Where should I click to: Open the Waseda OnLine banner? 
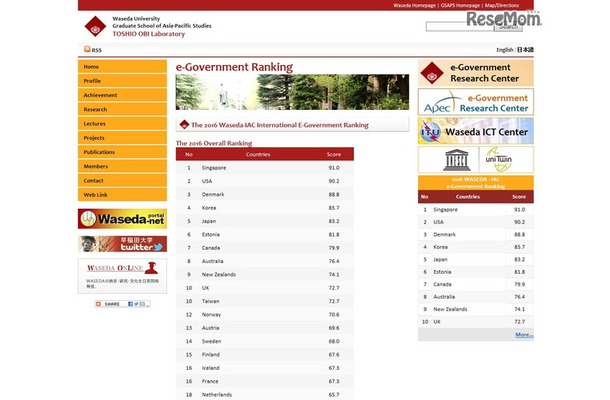pyautogui.click(x=122, y=276)
